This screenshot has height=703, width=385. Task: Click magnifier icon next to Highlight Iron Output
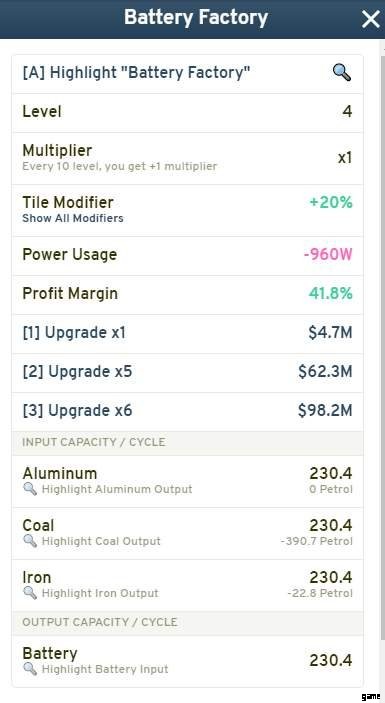tap(30, 593)
